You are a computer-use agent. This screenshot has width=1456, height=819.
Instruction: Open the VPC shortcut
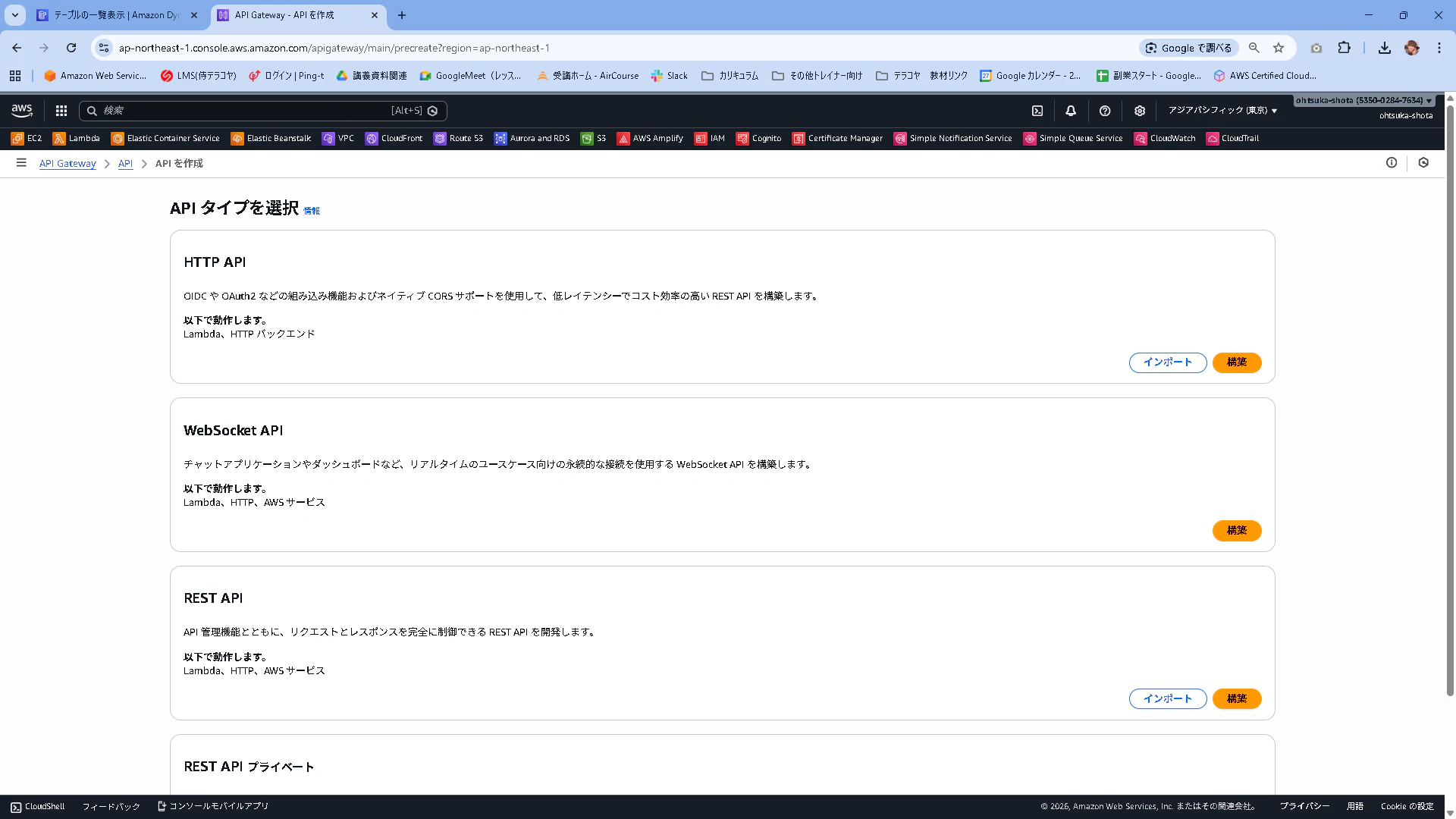[338, 139]
